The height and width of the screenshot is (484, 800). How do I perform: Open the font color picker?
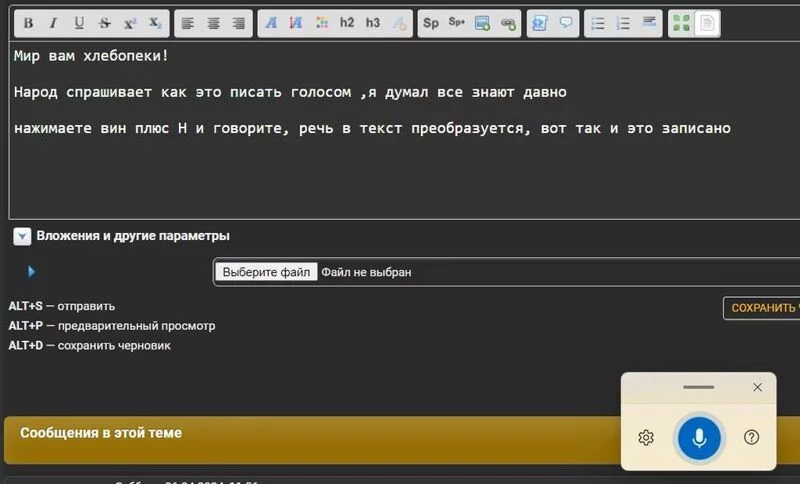pos(321,23)
